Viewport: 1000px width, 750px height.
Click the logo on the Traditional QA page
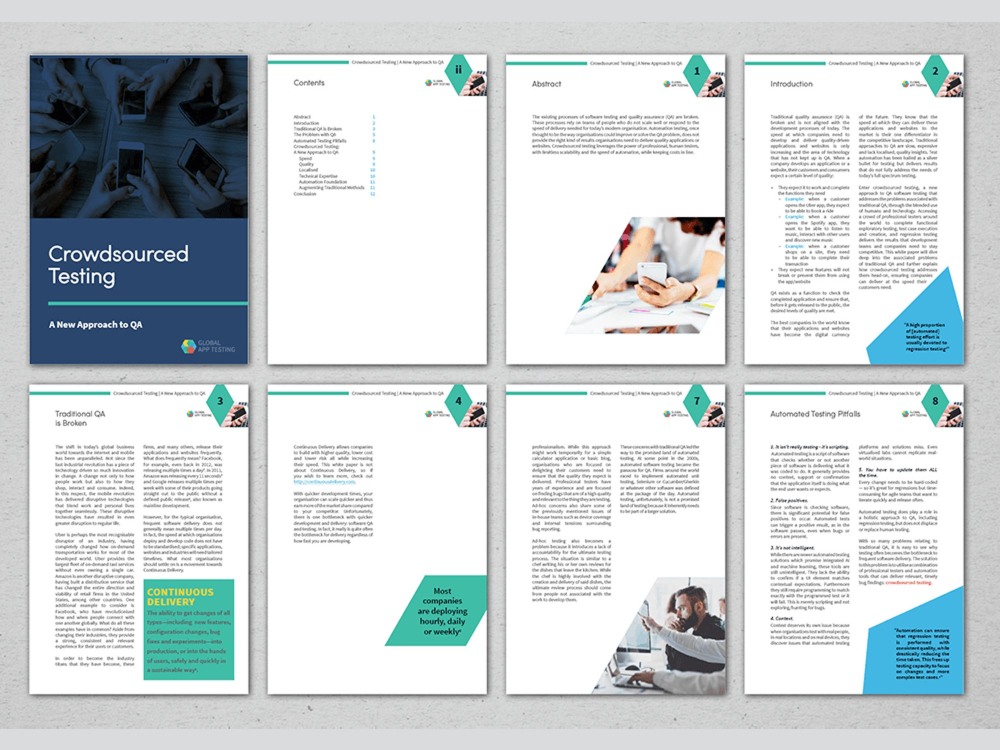click(199, 414)
